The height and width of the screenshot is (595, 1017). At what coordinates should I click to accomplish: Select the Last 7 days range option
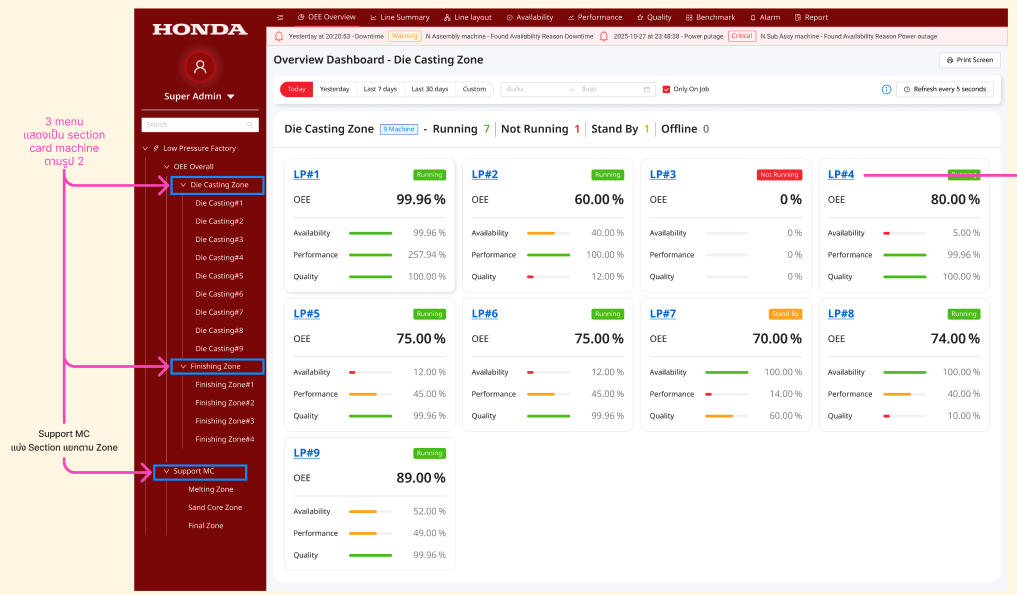(380, 89)
